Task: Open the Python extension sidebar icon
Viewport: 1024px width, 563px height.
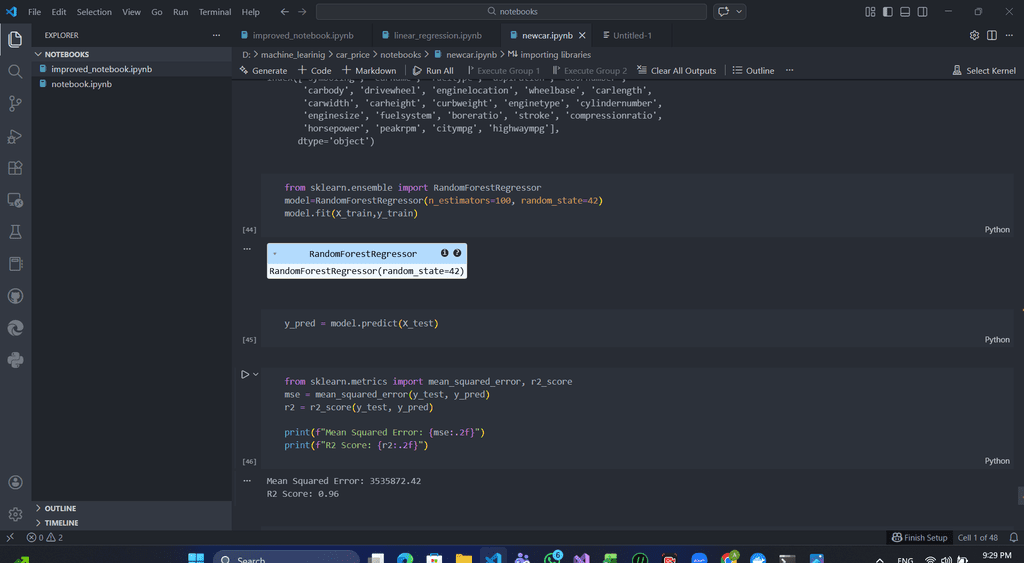Action: click(15, 360)
